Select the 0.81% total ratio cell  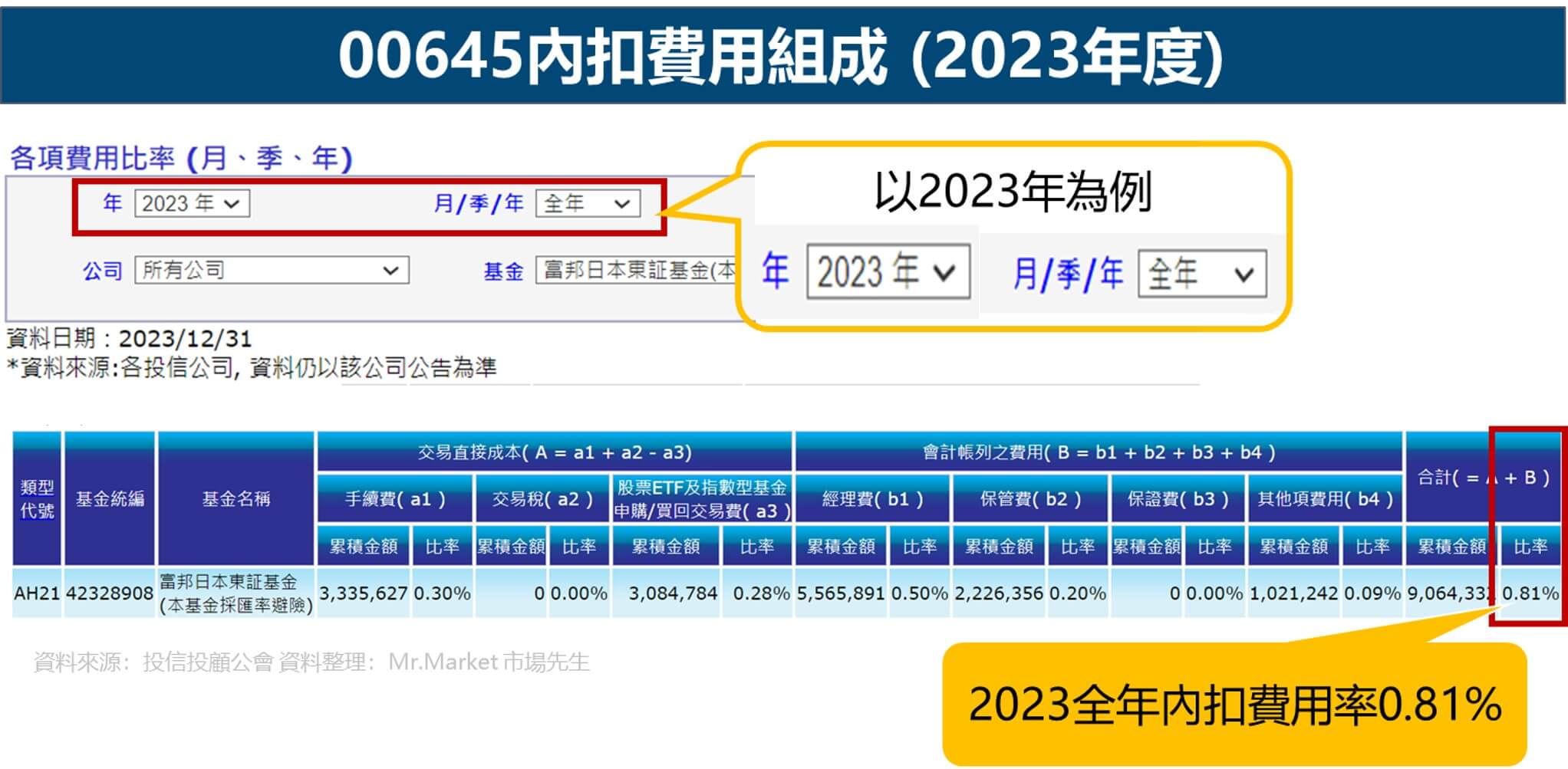[1530, 593]
